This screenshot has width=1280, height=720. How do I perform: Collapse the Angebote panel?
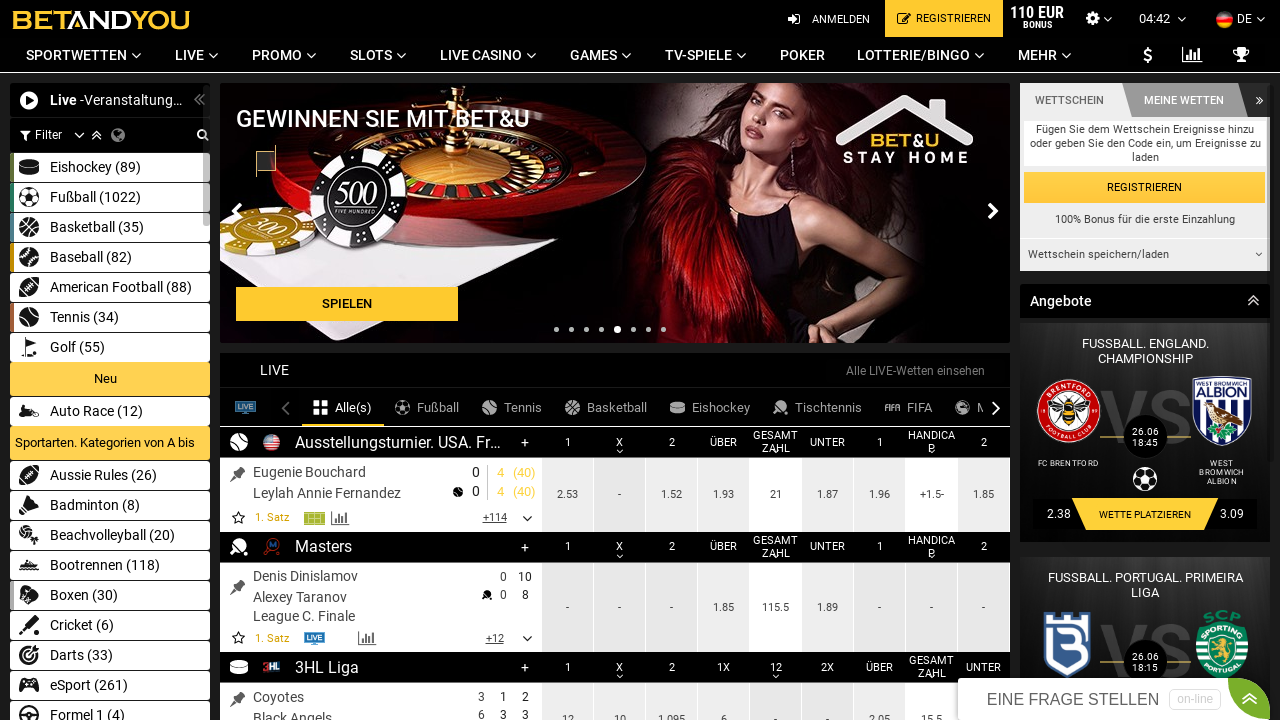pyautogui.click(x=1253, y=301)
